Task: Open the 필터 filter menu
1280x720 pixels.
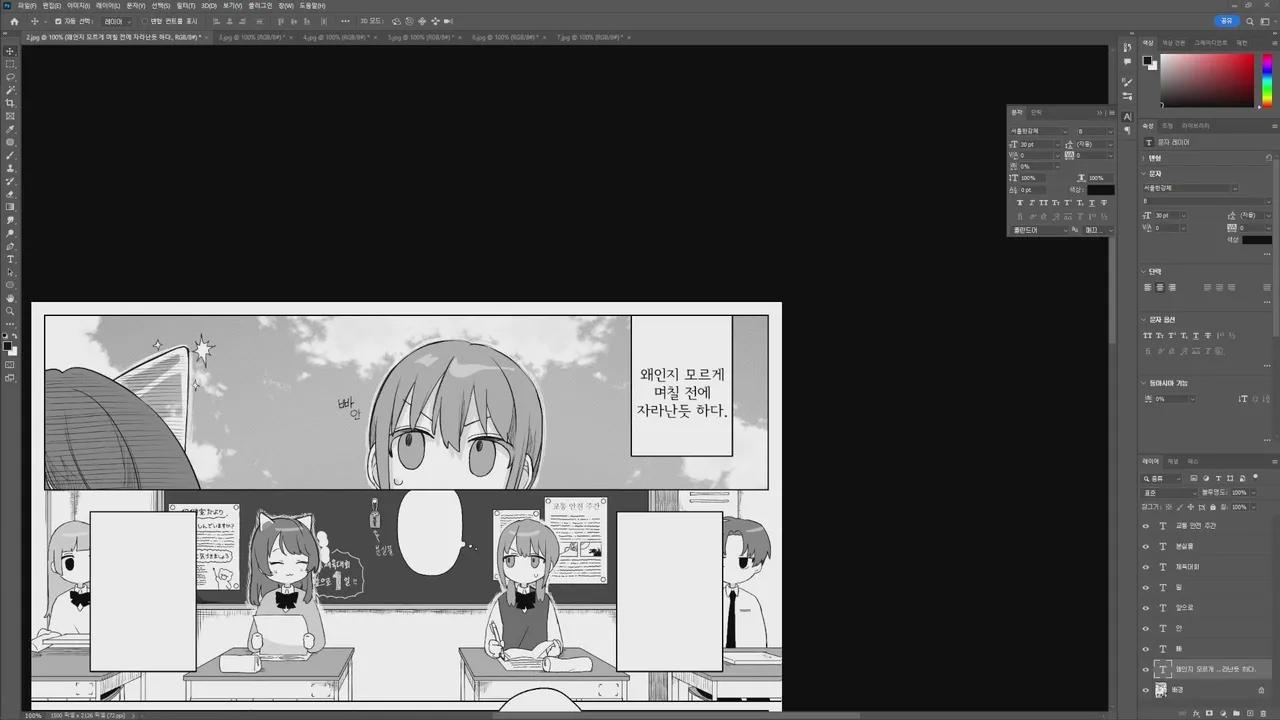Action: (x=186, y=6)
